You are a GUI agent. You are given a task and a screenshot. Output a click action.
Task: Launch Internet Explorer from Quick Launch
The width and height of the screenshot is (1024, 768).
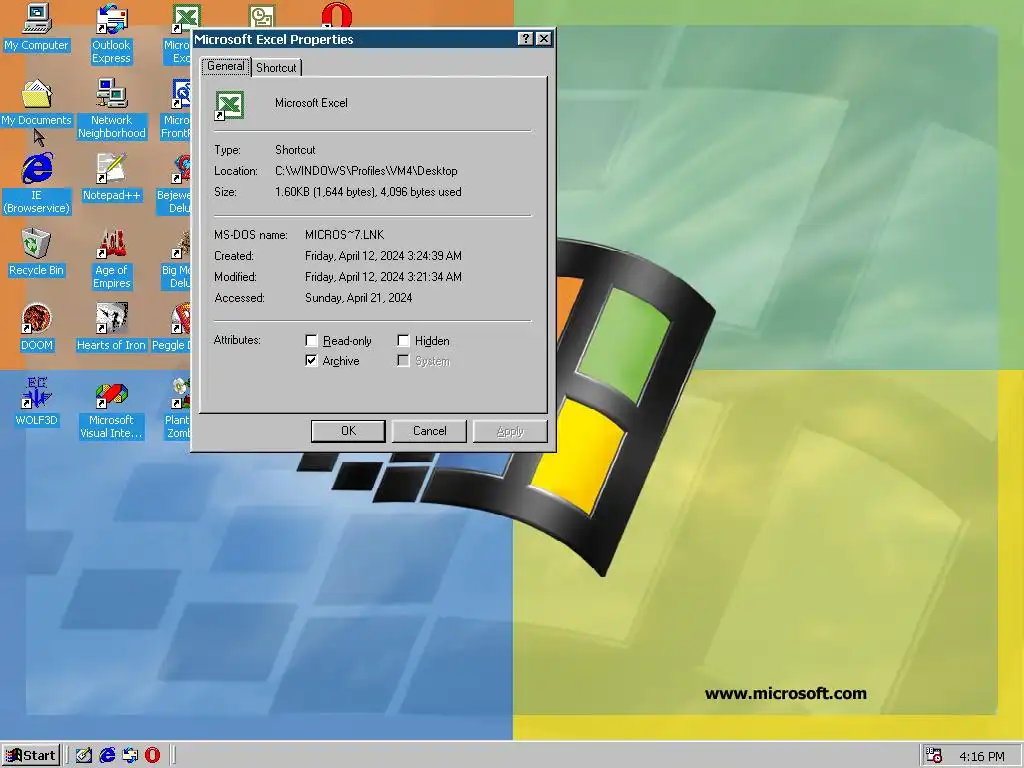107,756
